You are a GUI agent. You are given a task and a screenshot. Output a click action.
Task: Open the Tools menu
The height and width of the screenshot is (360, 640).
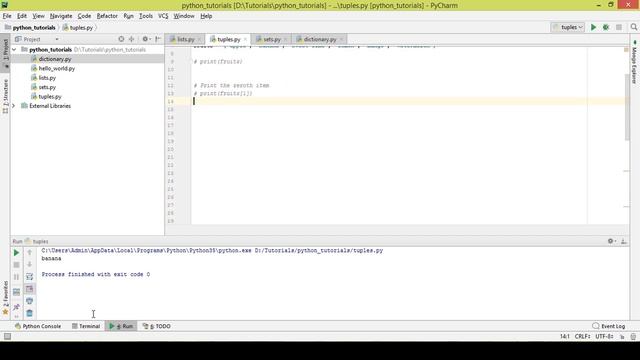pyautogui.click(x=146, y=16)
